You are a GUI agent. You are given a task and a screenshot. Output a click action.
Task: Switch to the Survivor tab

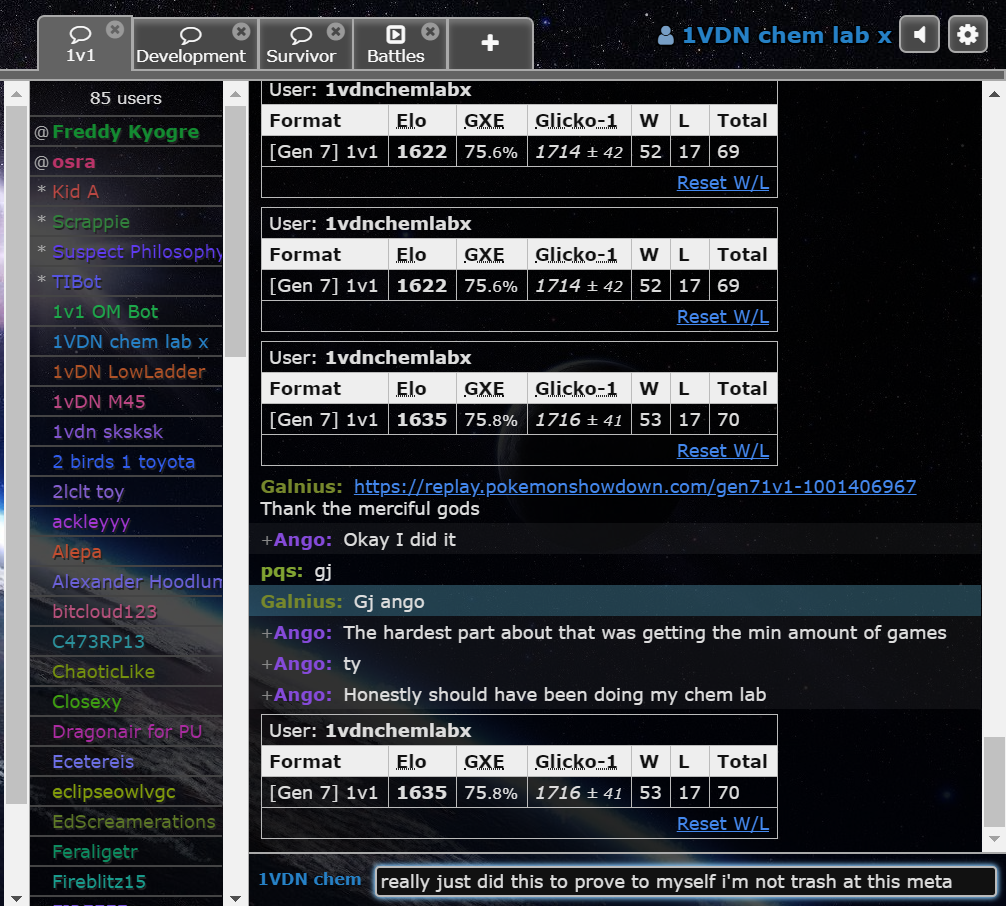(x=300, y=46)
